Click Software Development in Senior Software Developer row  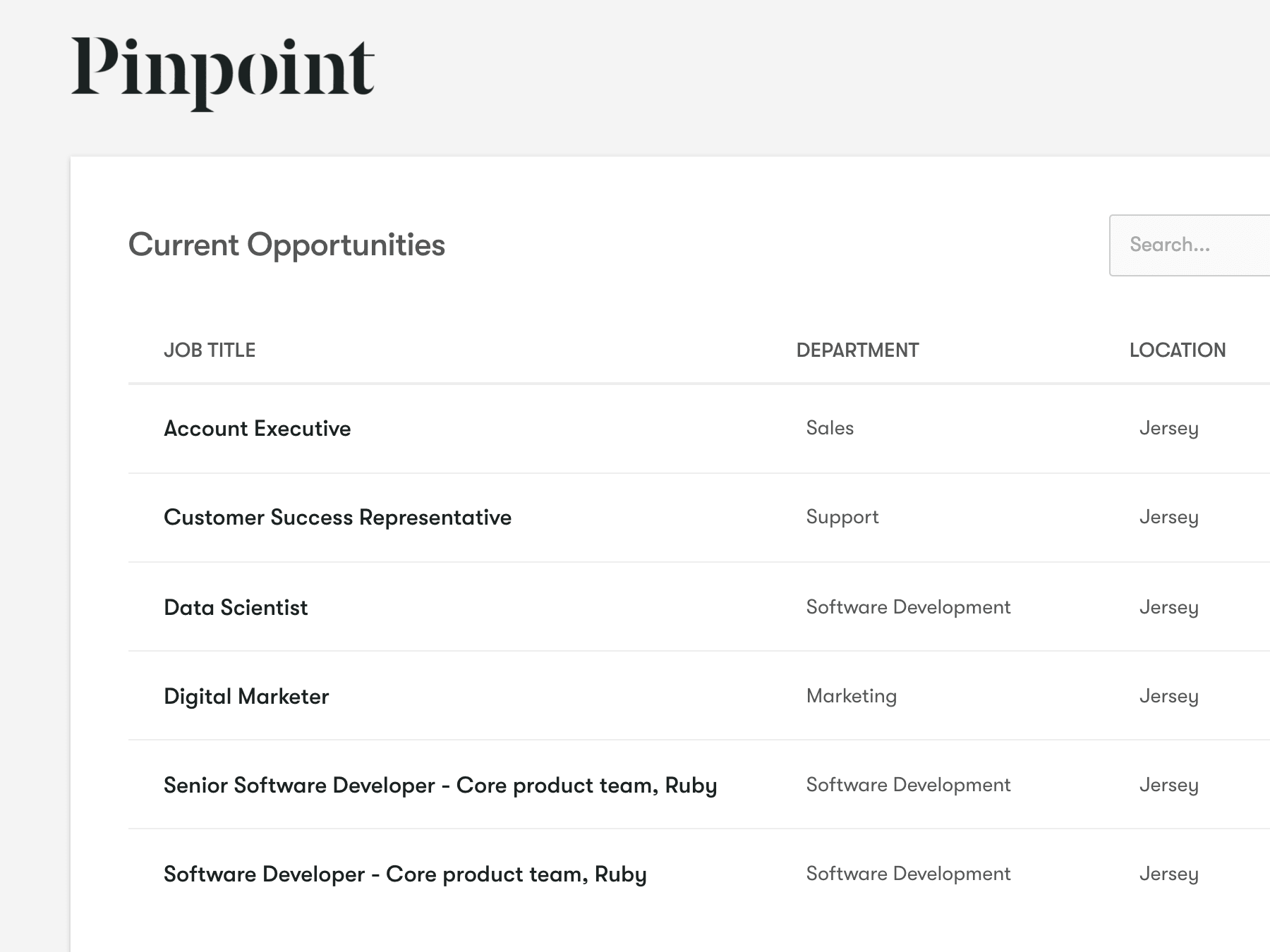click(x=908, y=785)
